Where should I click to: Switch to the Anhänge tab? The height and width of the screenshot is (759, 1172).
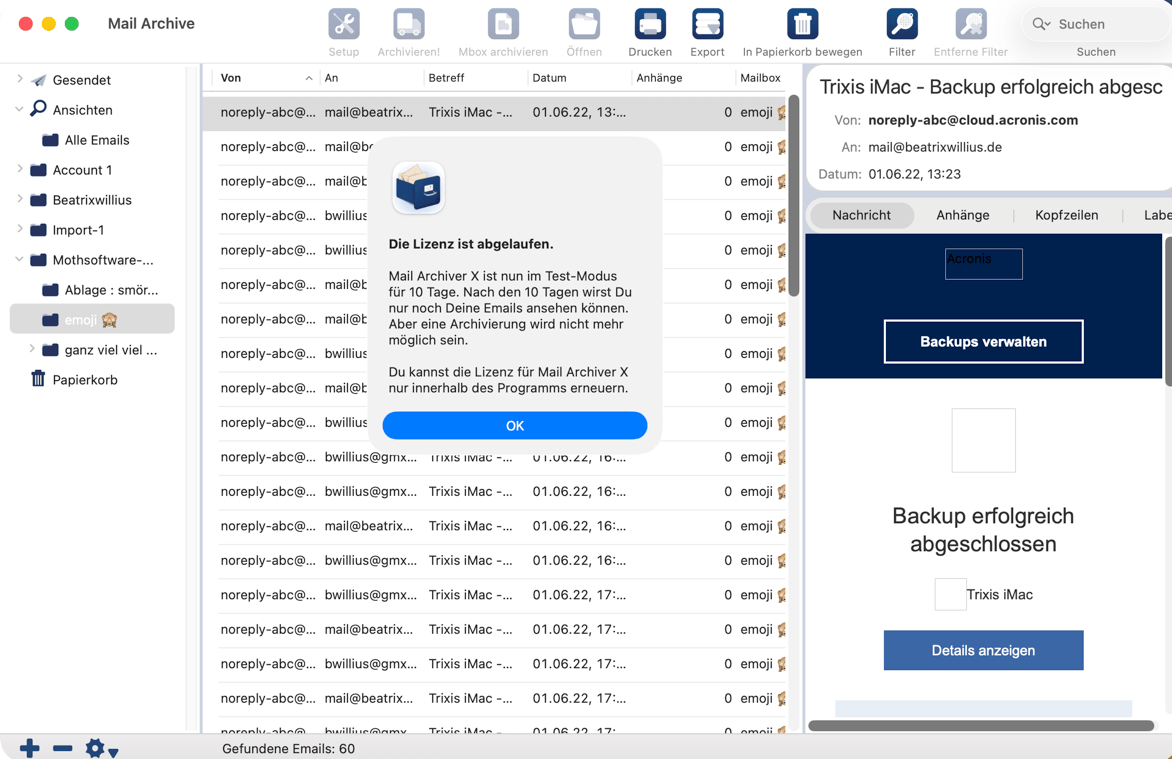click(x=962, y=215)
